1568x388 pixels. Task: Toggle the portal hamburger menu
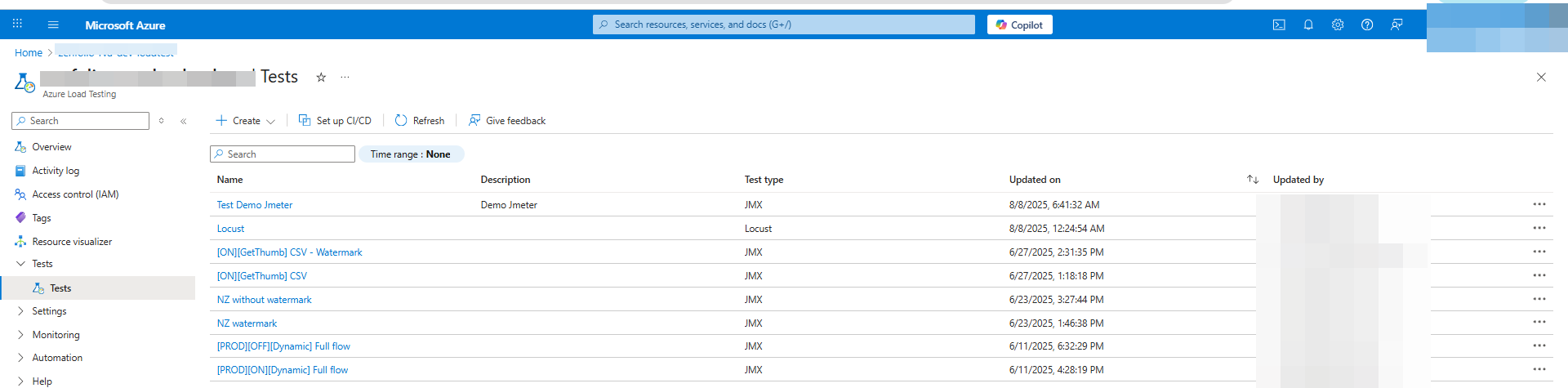click(53, 25)
